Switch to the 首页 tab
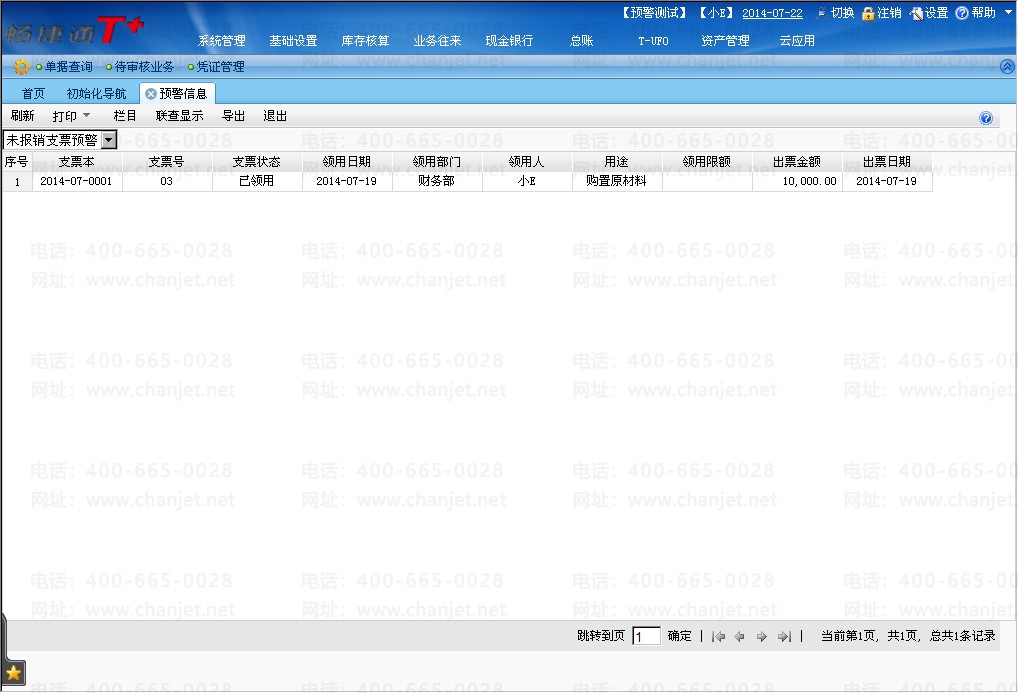Screen dimensions: 1018x693 click(x=33, y=94)
